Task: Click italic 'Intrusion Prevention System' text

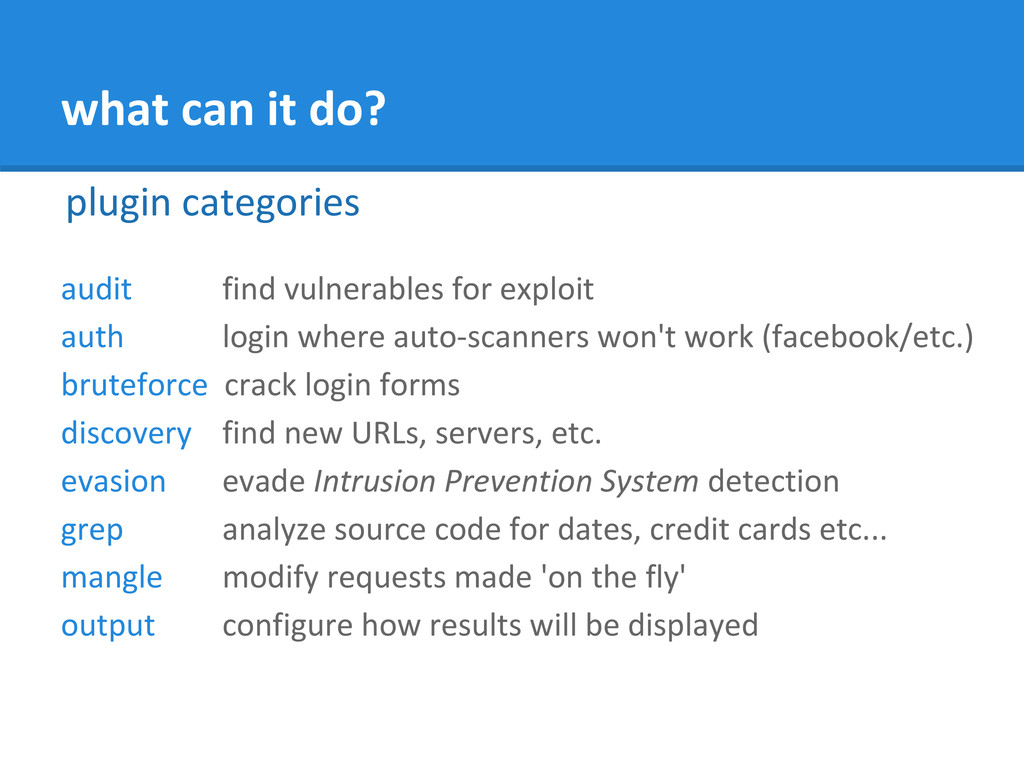Action: point(506,482)
